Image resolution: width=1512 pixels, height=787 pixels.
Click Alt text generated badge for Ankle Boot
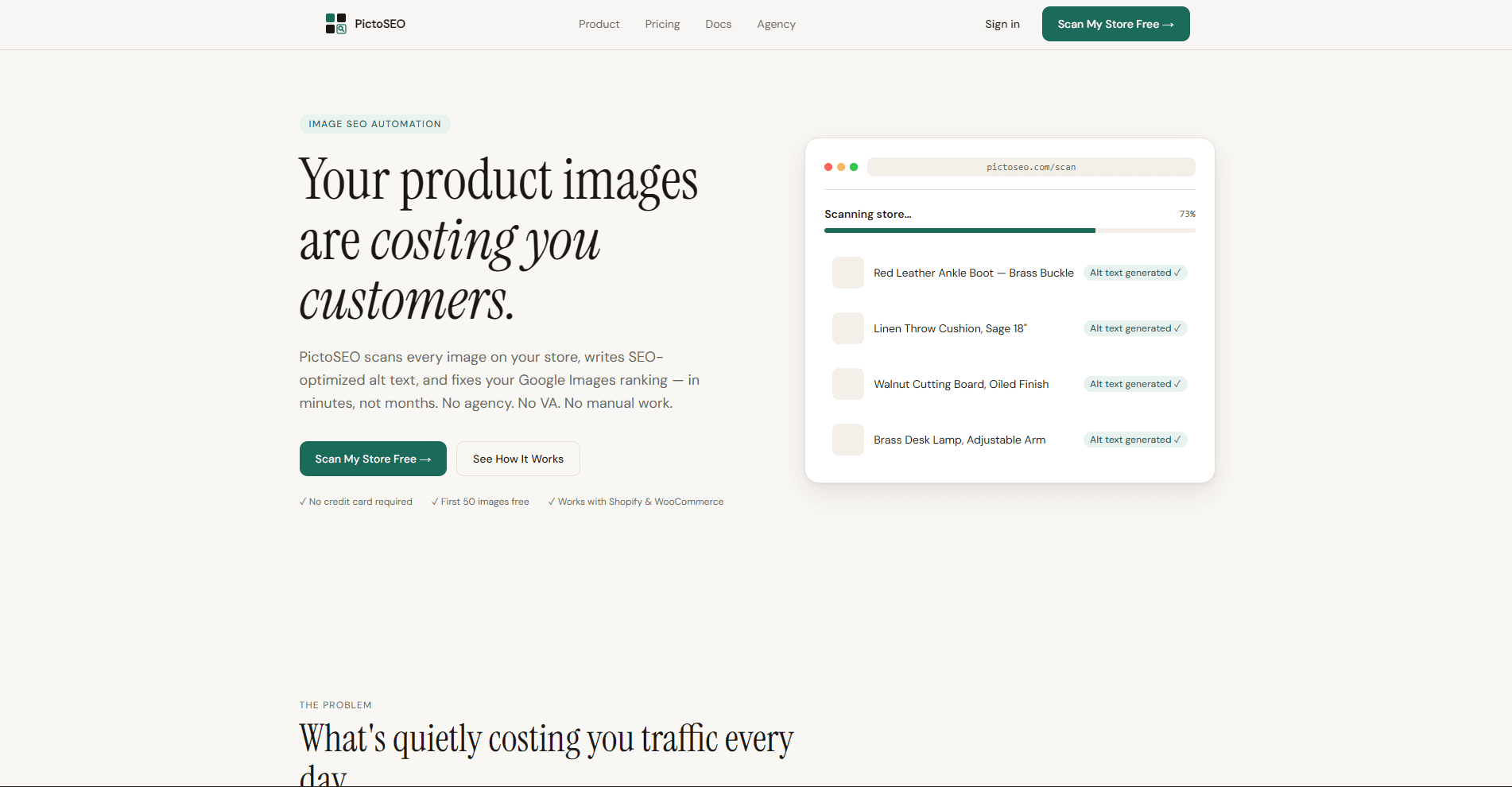click(1135, 273)
